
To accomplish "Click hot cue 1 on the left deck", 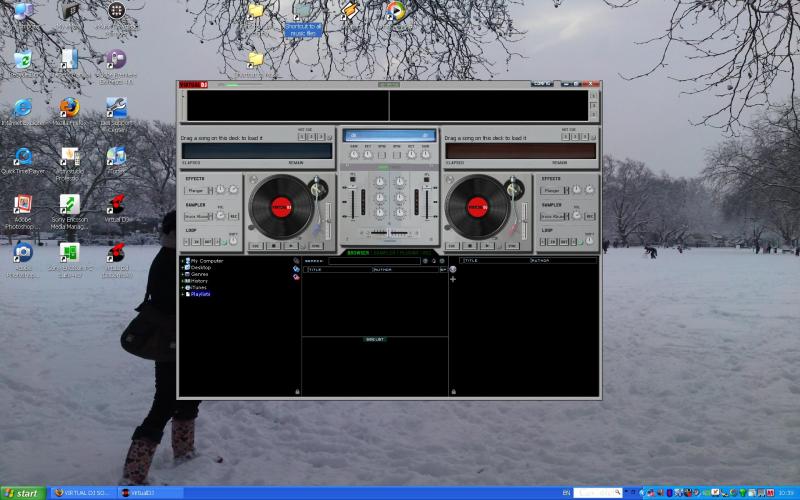I will coord(302,136).
